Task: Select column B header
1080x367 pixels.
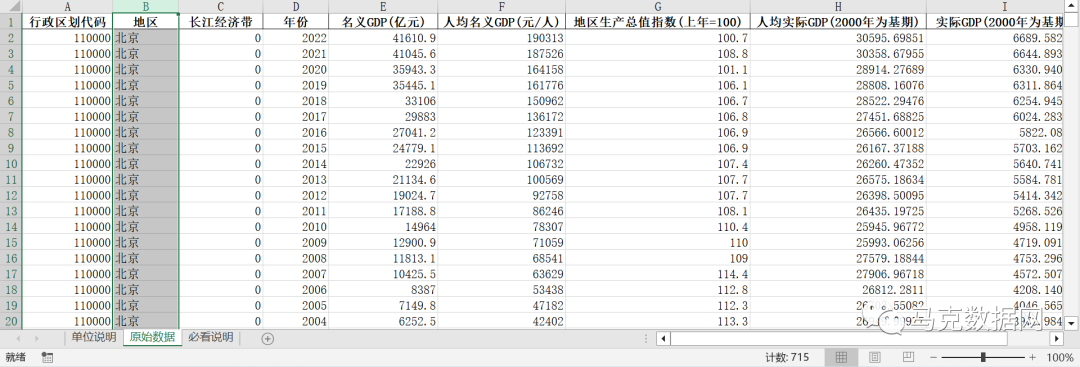Action: pos(145,6)
